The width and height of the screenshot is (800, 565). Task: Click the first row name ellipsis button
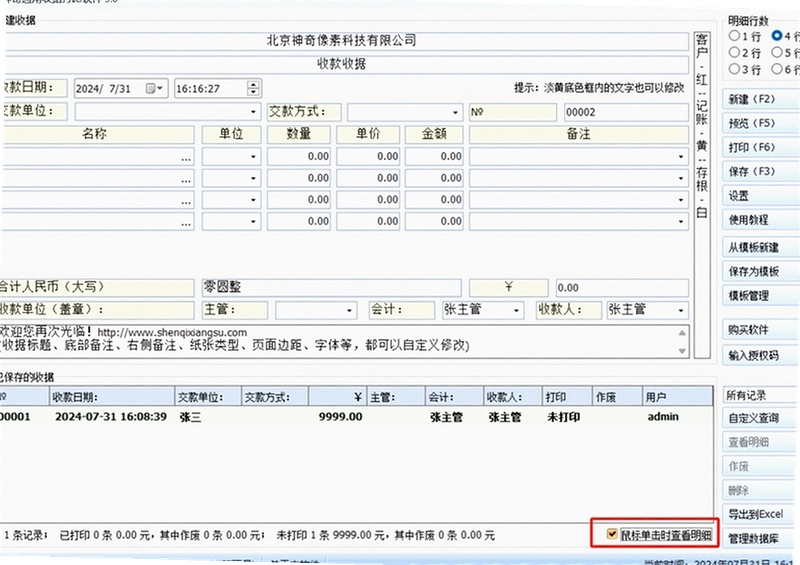tap(186, 158)
